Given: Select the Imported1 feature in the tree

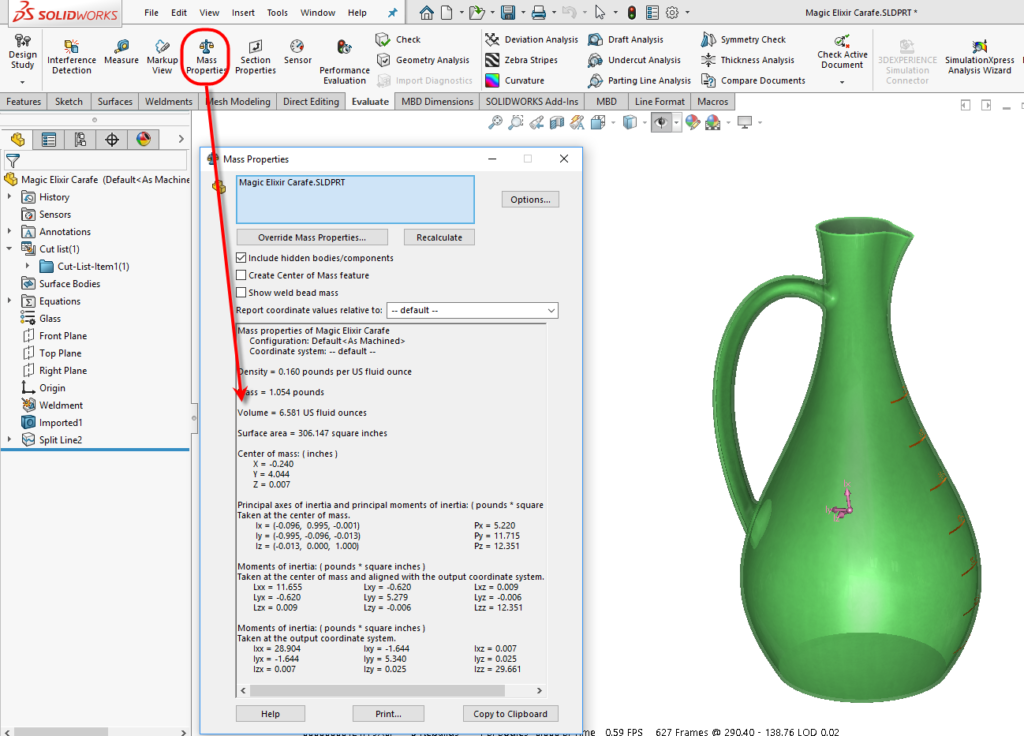Looking at the screenshot, I should (x=61, y=423).
